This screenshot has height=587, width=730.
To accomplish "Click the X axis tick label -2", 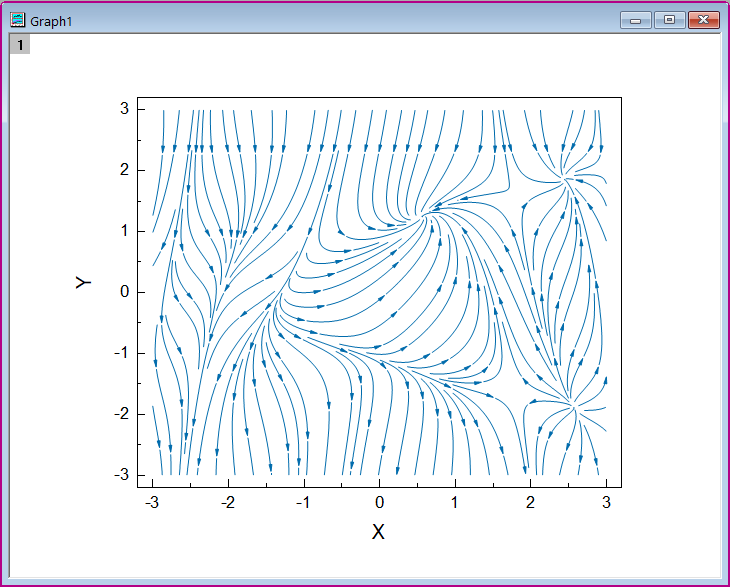I will (228, 503).
